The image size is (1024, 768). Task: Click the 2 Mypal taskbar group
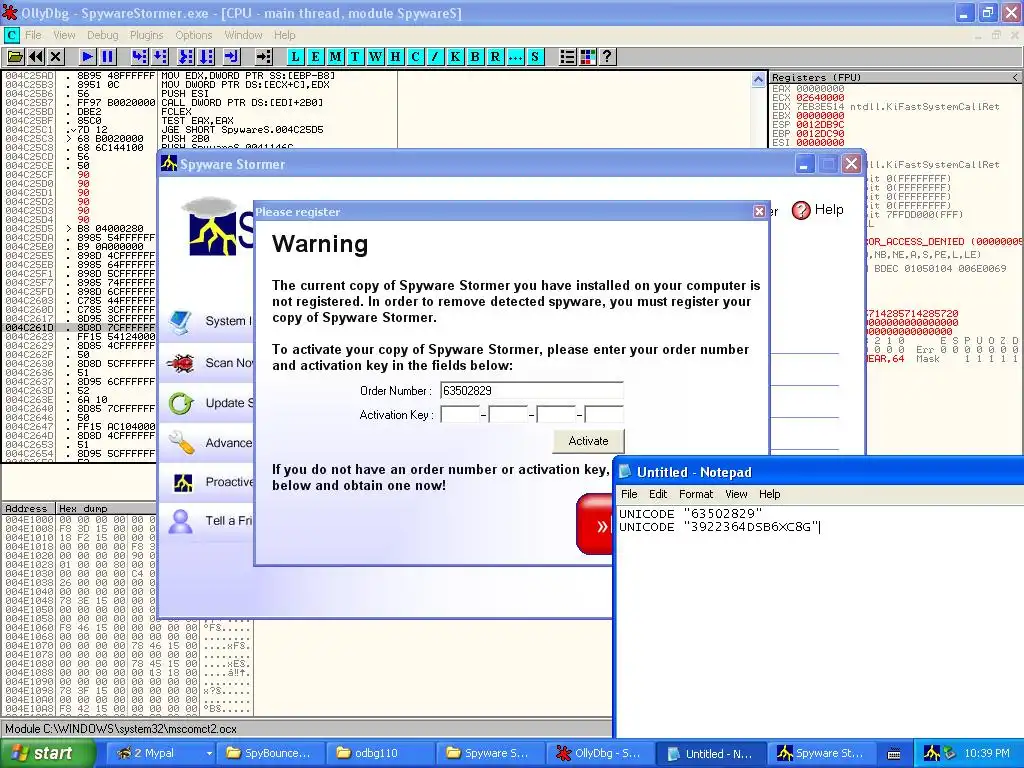click(161, 753)
